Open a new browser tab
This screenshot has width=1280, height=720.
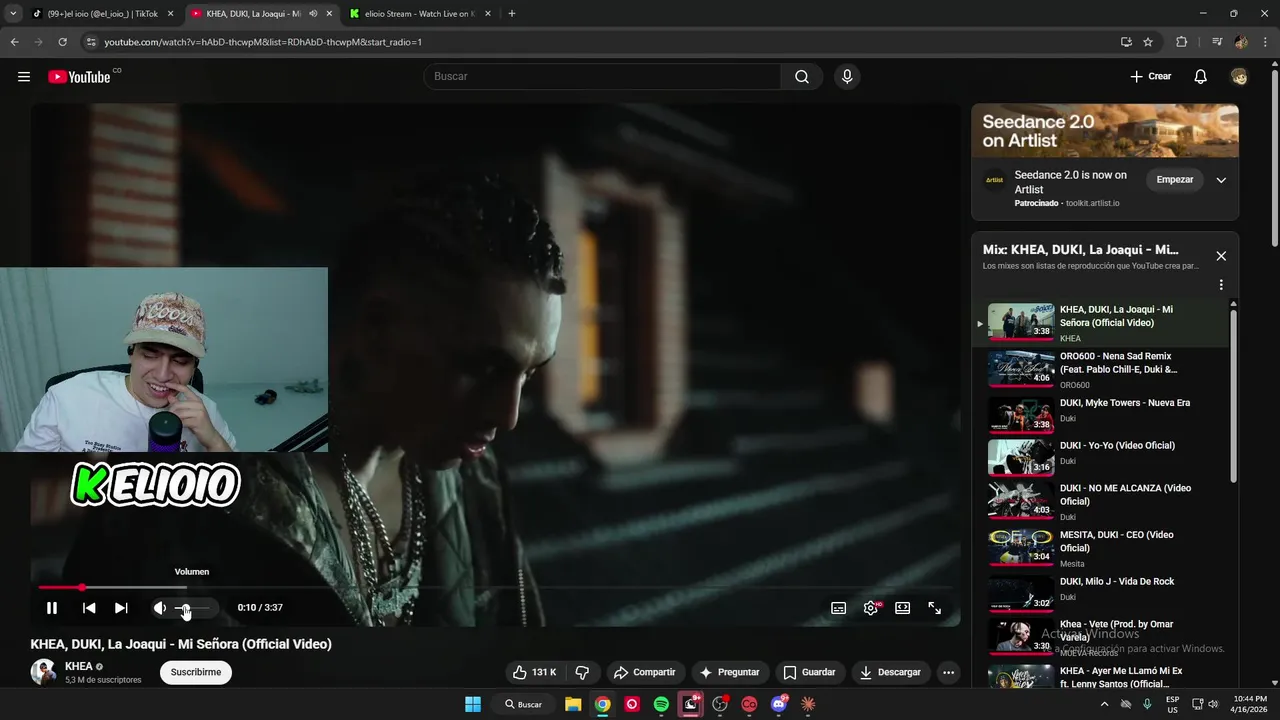point(512,14)
